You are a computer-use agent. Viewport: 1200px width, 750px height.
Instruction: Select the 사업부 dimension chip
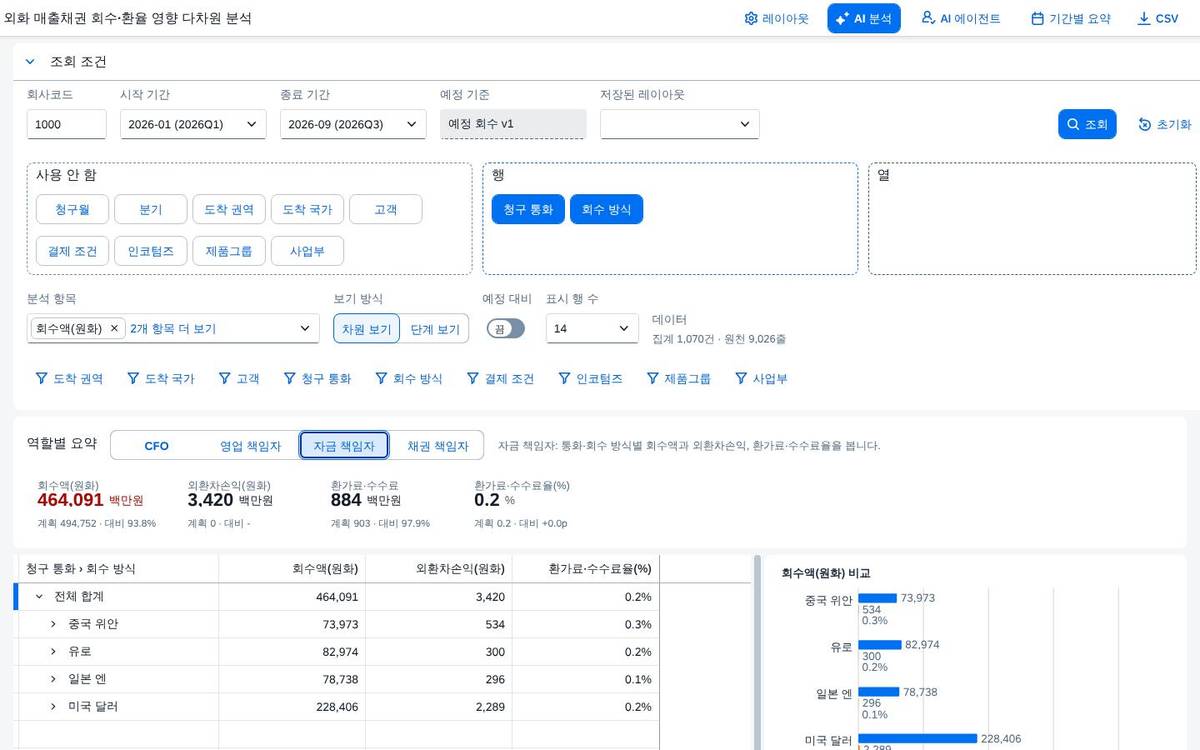coord(308,251)
